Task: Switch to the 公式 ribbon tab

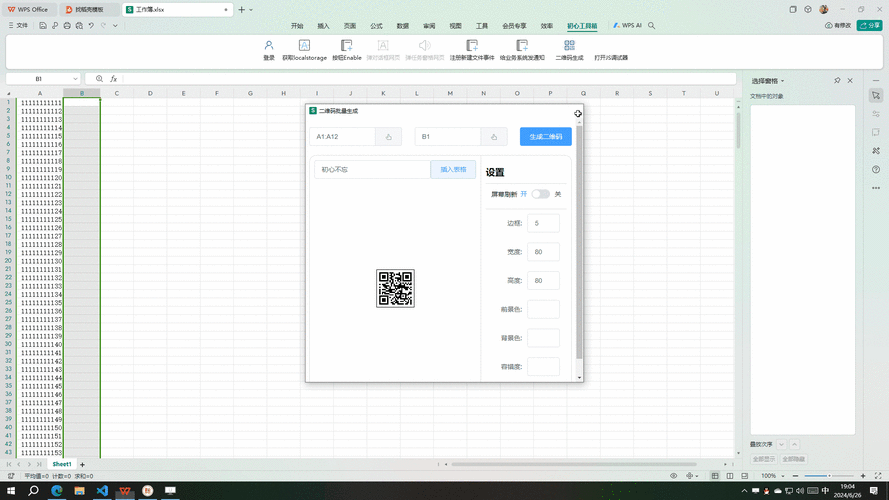Action: [x=376, y=26]
